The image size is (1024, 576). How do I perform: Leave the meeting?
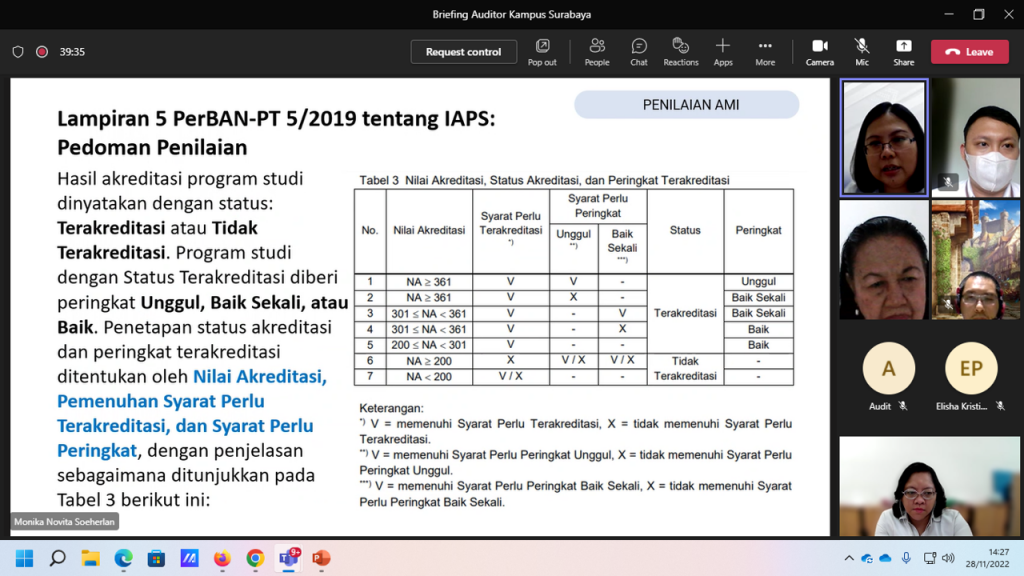click(x=969, y=52)
